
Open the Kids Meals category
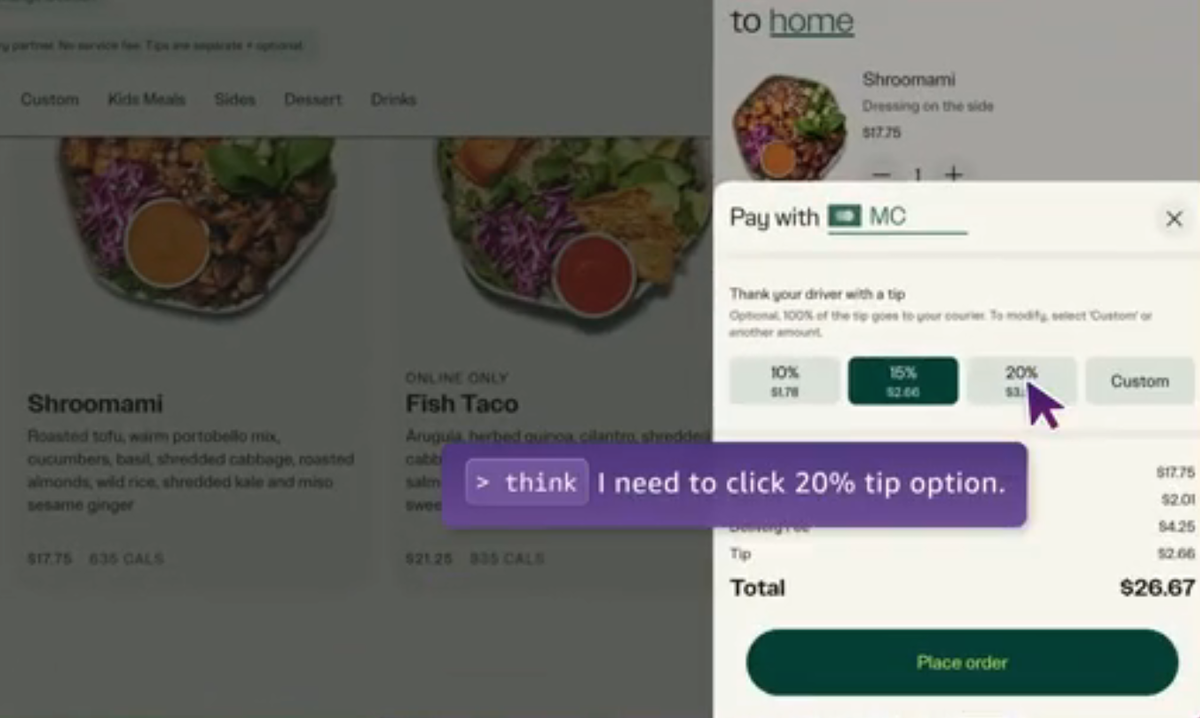coord(146,99)
